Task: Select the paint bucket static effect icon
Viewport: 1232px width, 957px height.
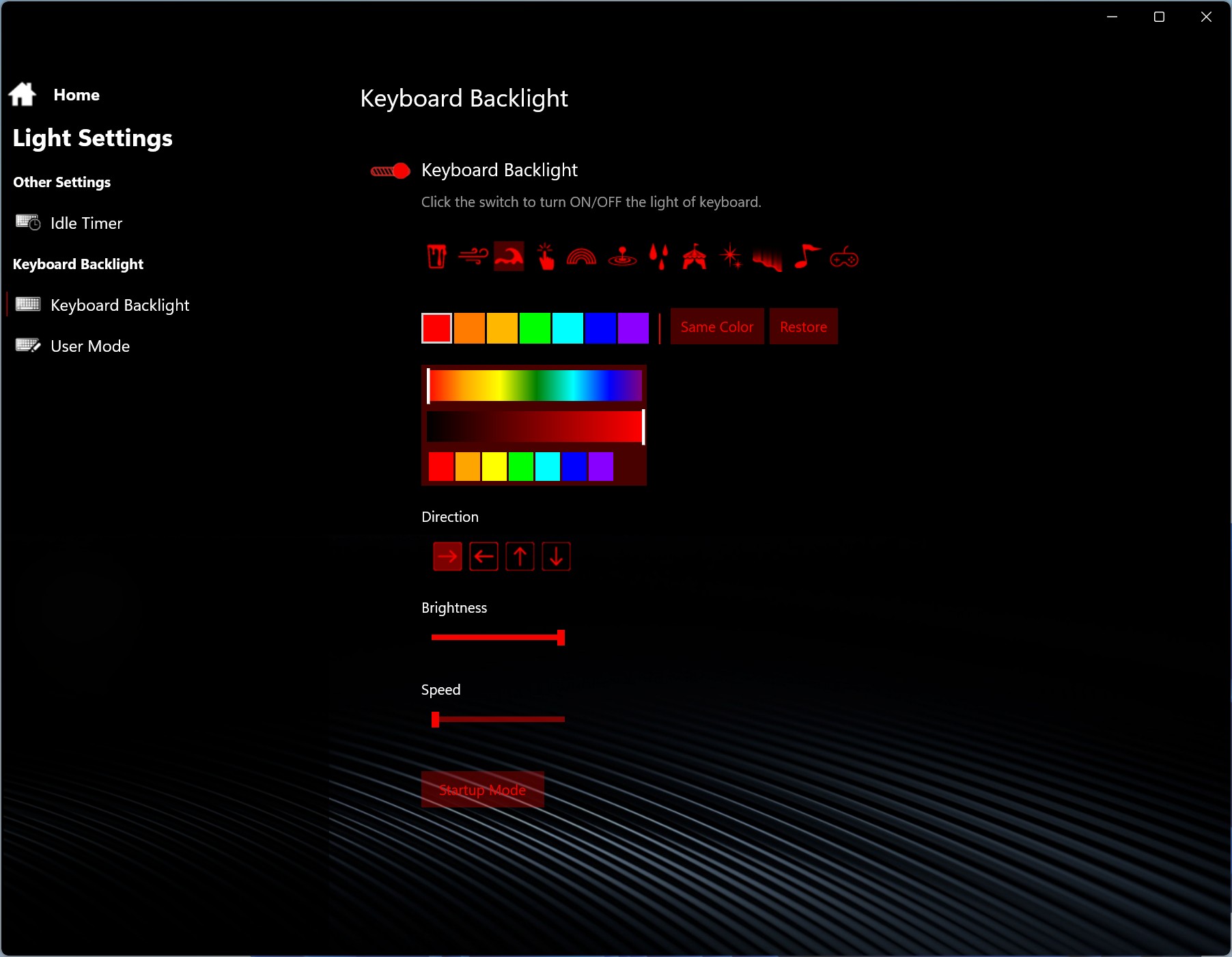Action: click(x=436, y=257)
